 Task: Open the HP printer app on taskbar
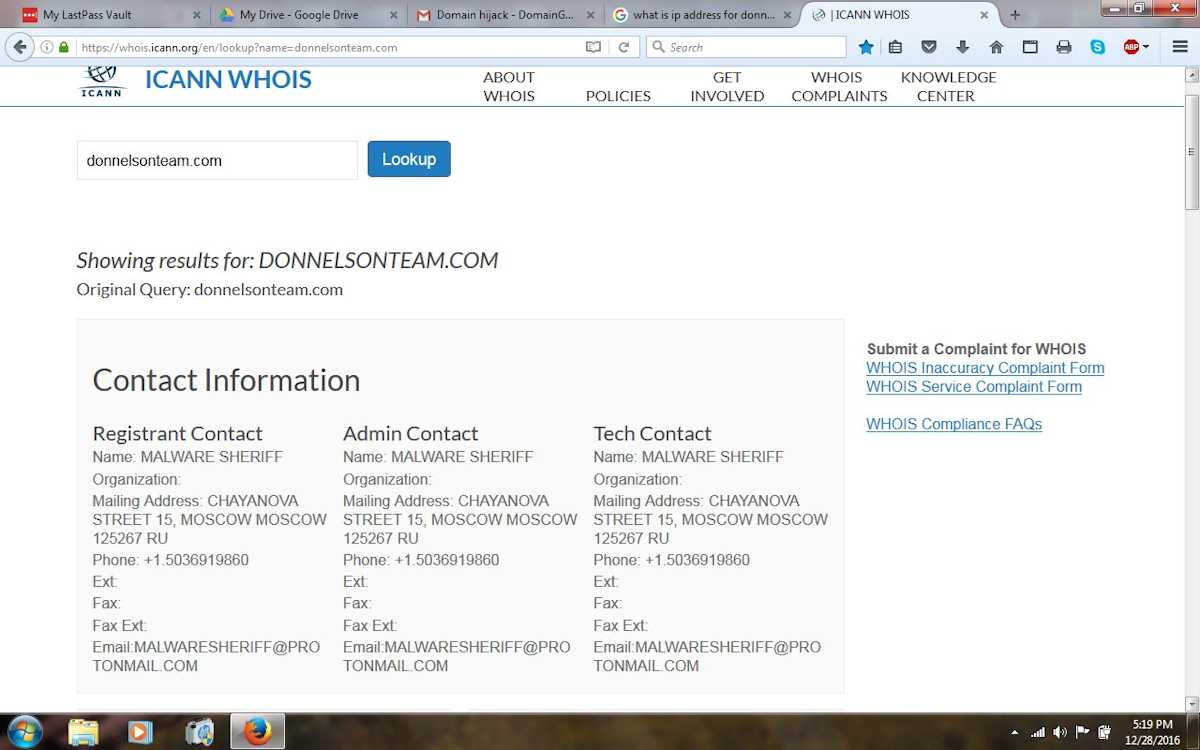pos(199,732)
